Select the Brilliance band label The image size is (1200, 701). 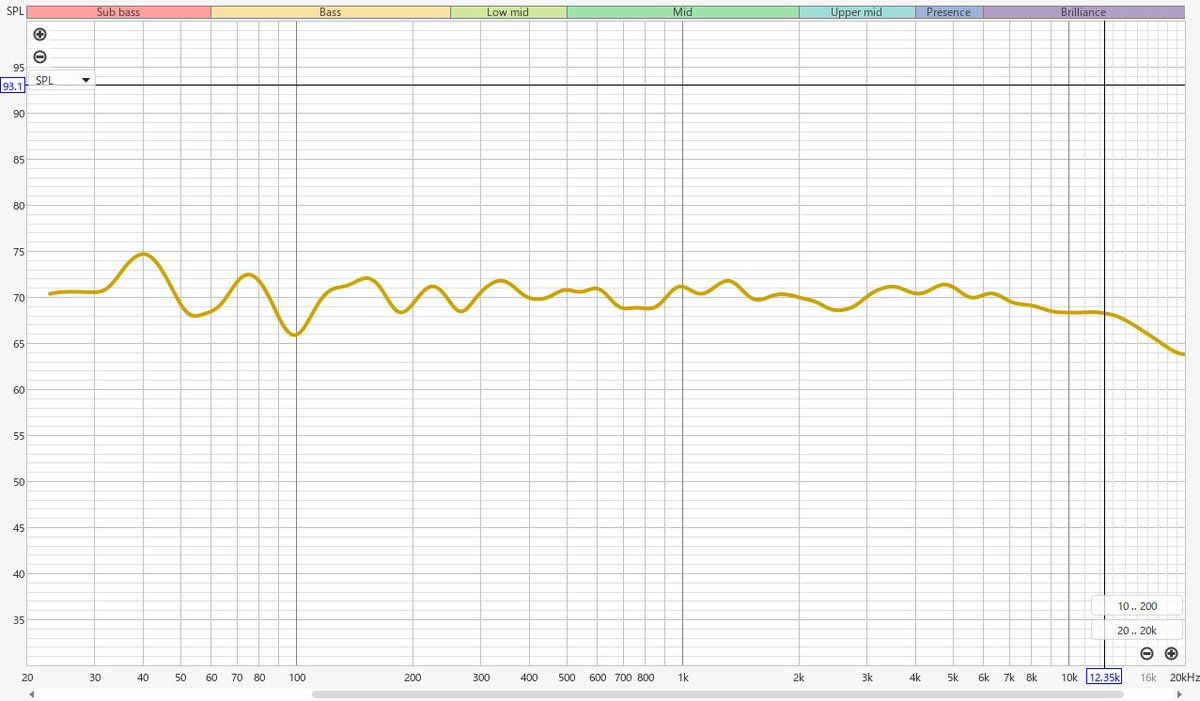(1084, 12)
